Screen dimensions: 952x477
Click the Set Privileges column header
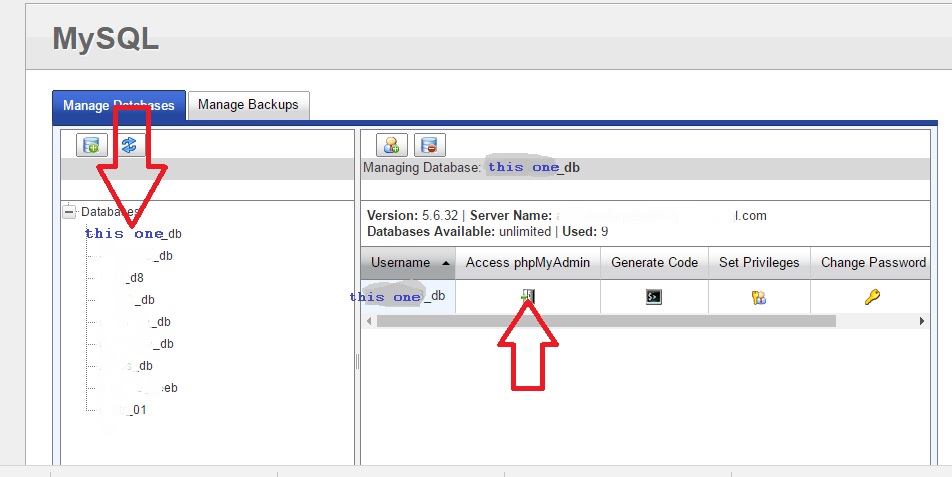coord(759,263)
